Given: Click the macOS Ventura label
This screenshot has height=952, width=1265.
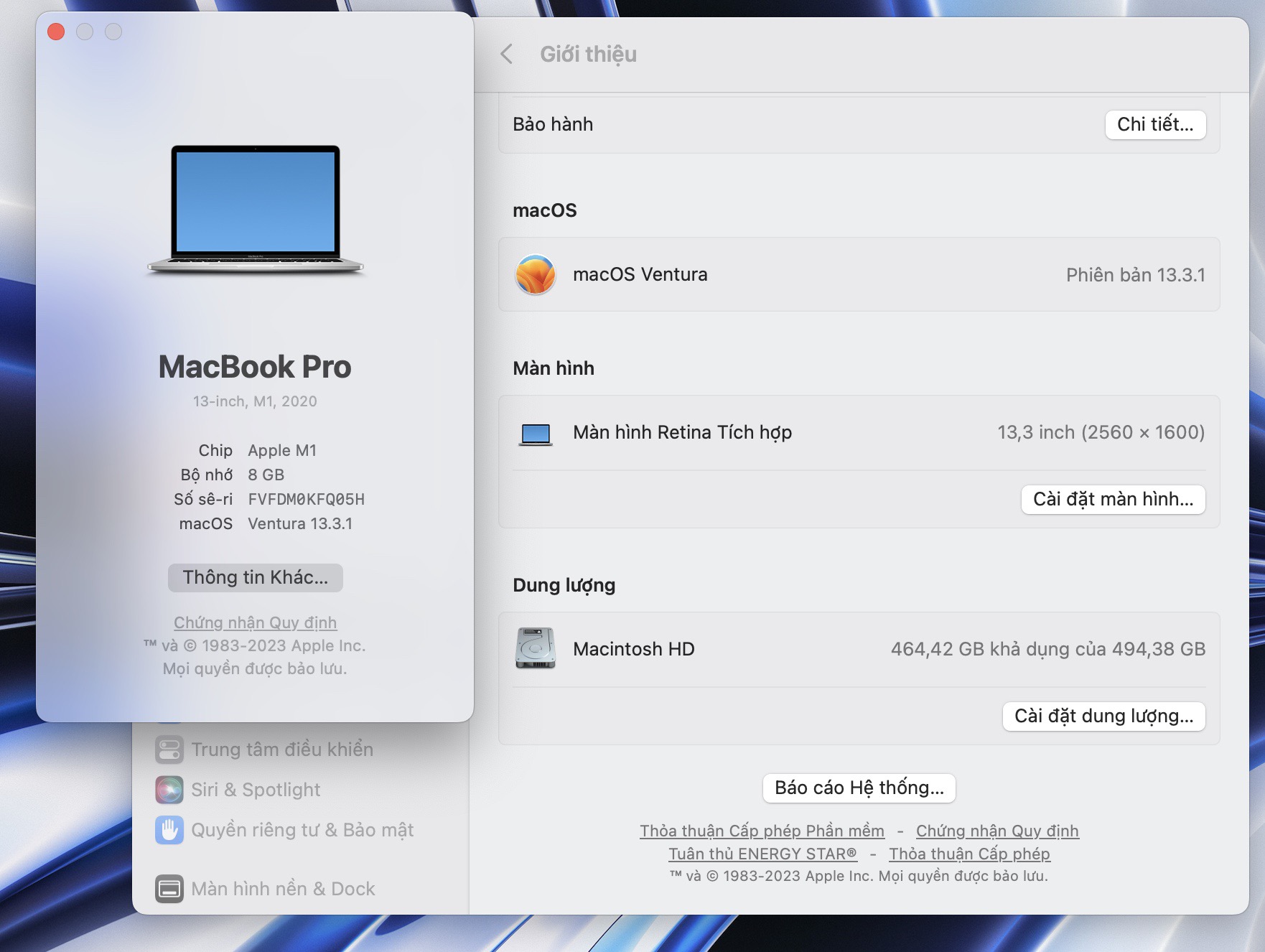Looking at the screenshot, I should coord(640,274).
